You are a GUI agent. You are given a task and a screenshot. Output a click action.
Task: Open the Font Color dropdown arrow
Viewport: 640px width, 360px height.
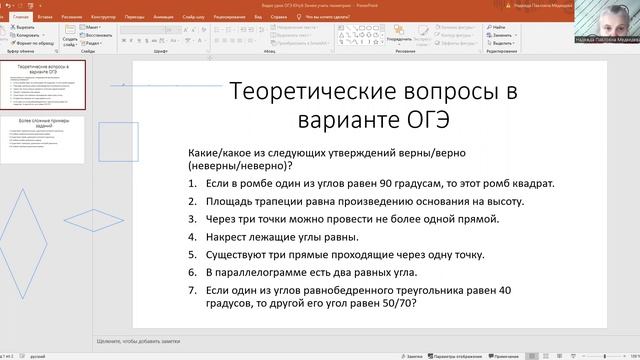(204, 40)
